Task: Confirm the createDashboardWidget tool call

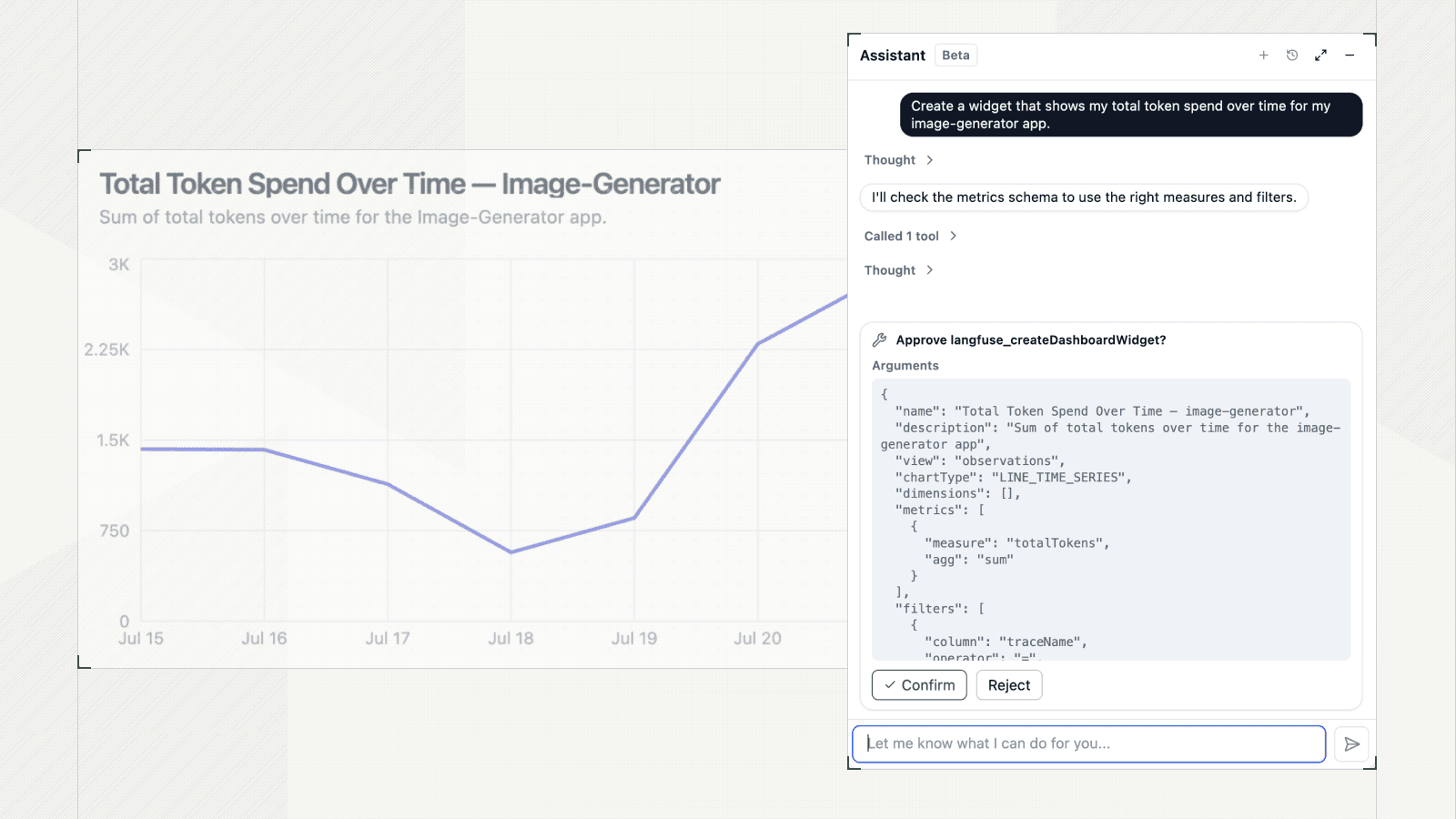Action: click(919, 685)
